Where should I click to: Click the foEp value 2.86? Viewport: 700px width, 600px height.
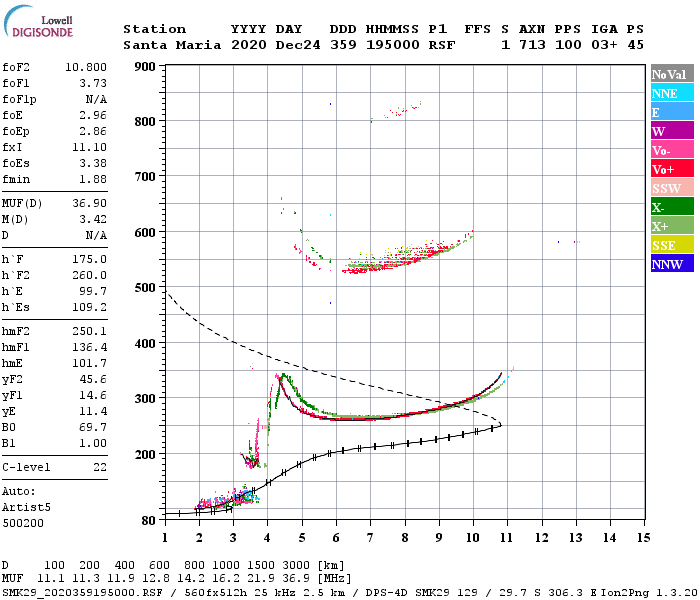tap(93, 131)
